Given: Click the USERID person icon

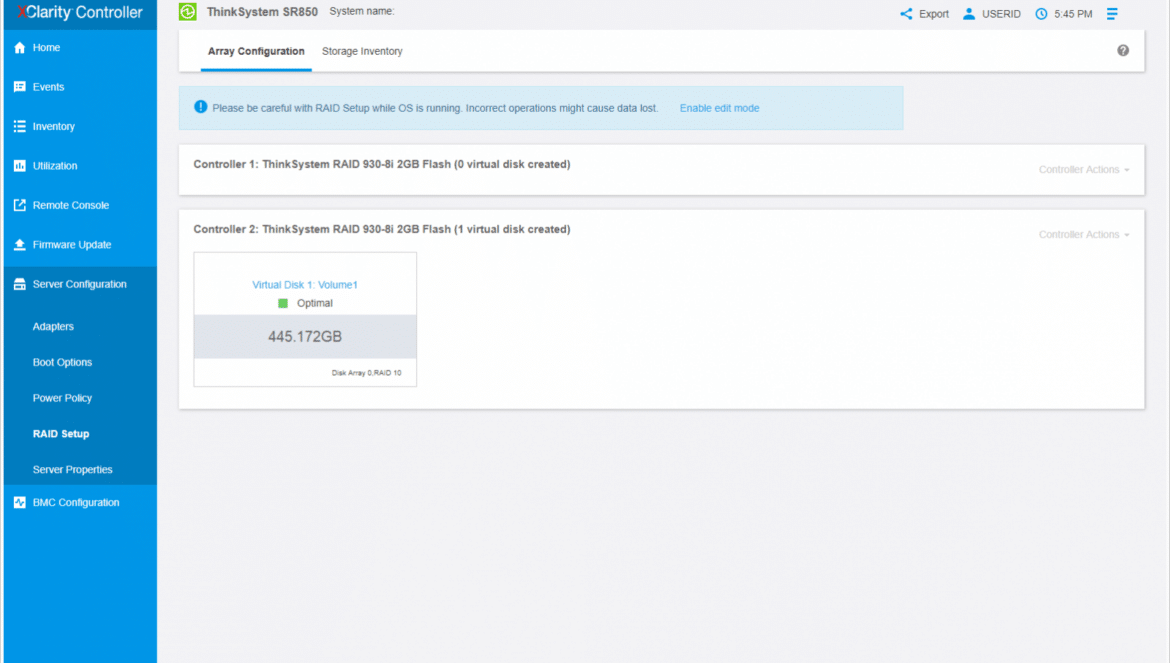Looking at the screenshot, I should (969, 13).
